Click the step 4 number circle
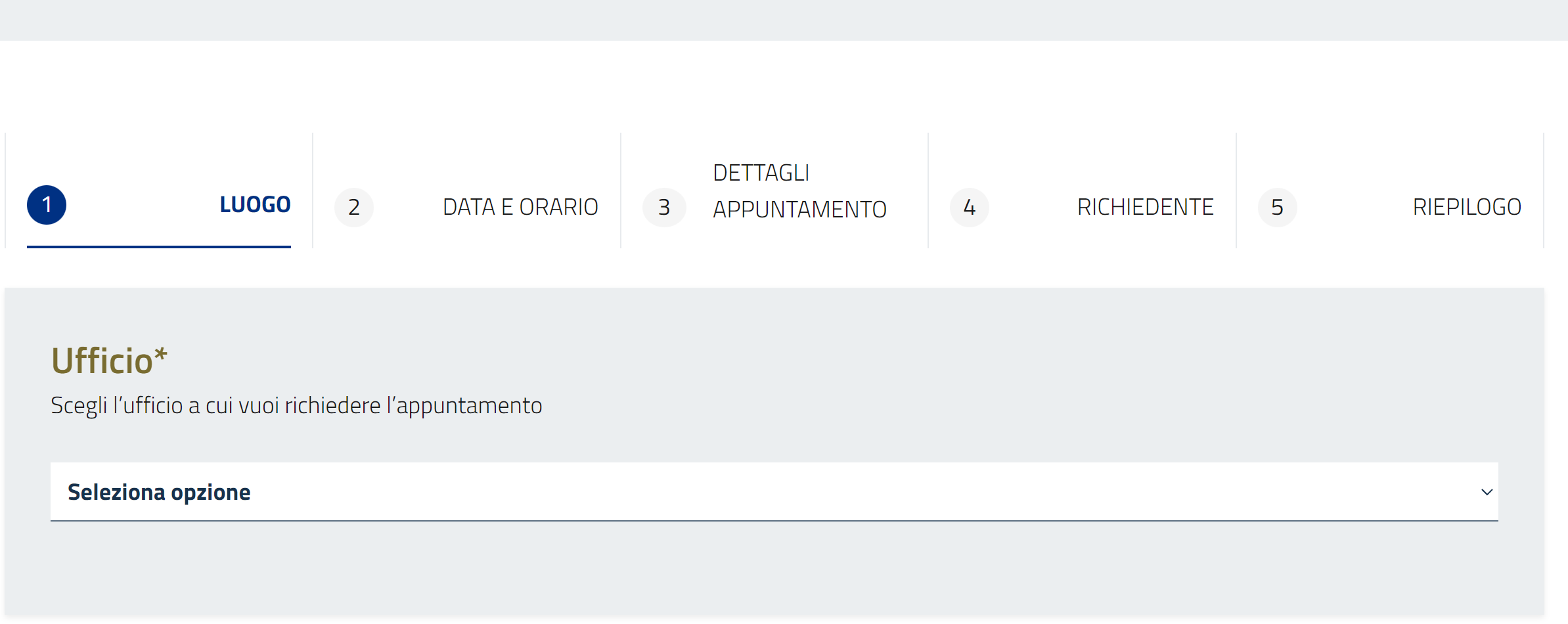 pos(970,208)
